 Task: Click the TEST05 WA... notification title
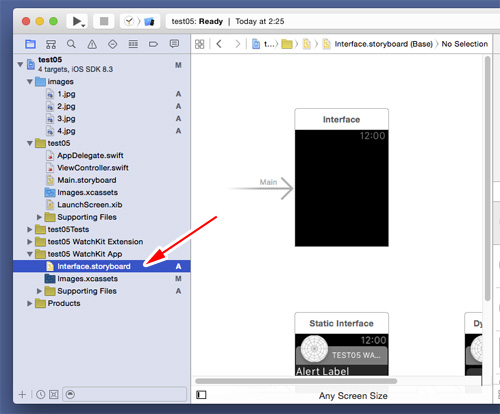(356, 355)
